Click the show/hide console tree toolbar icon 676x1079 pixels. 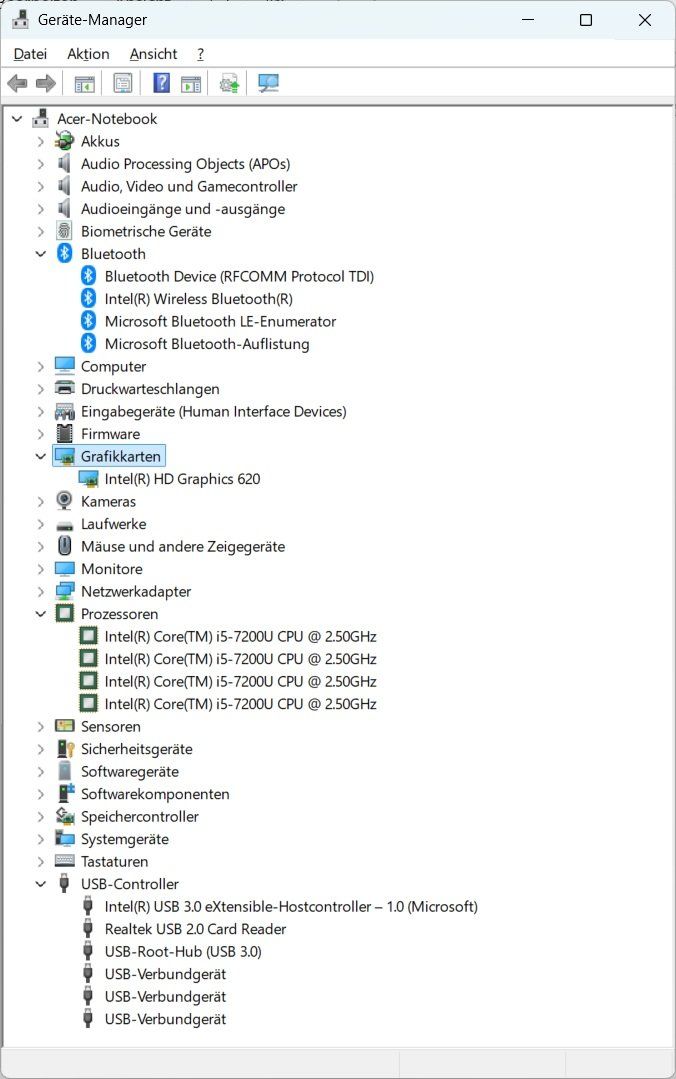pos(85,84)
